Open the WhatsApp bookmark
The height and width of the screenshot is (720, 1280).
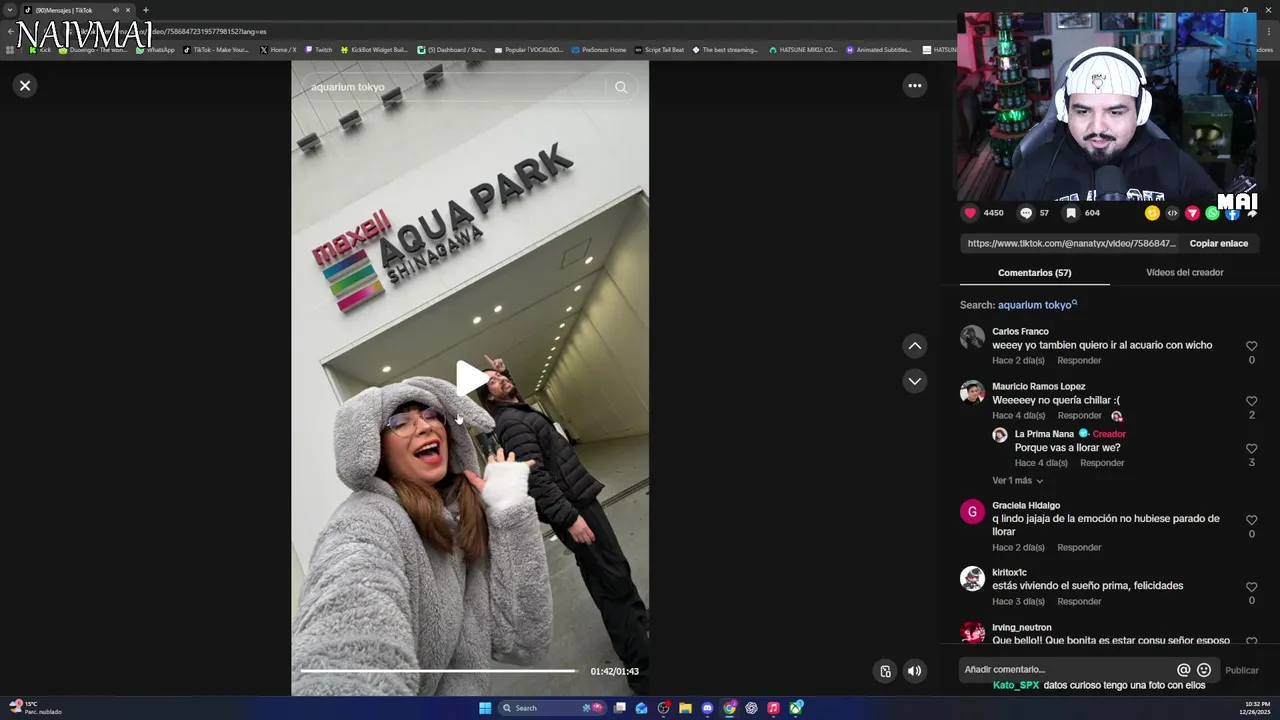(155, 49)
